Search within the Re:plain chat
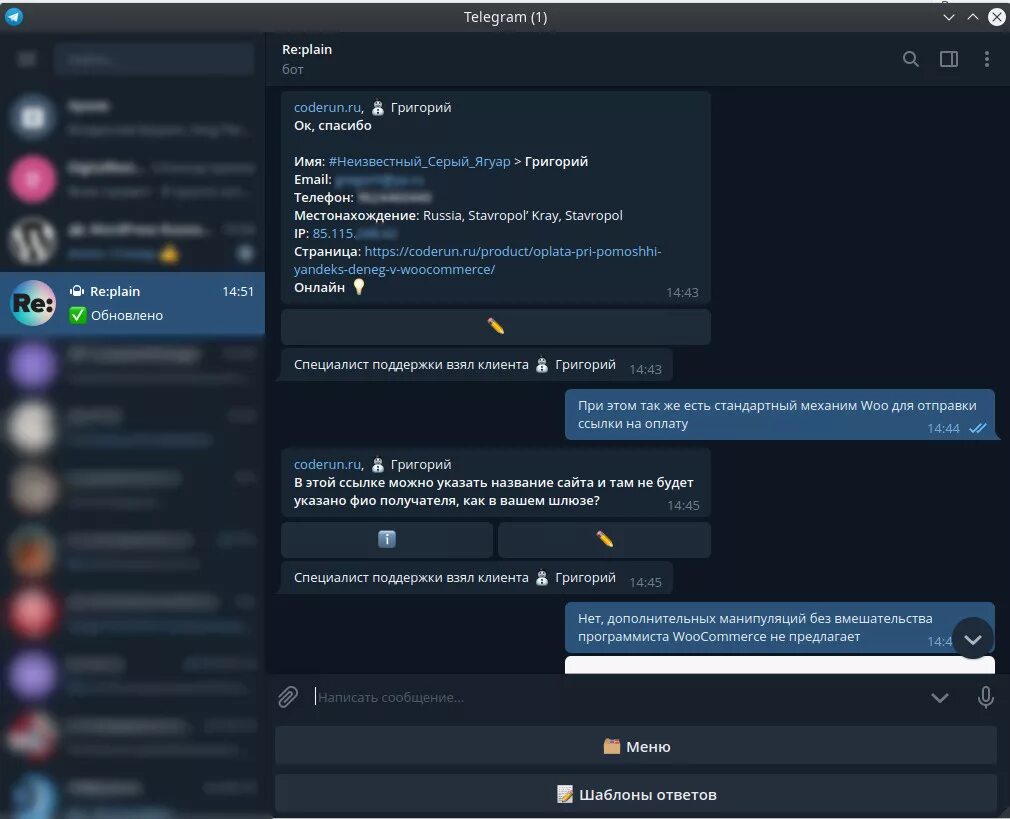The height and width of the screenshot is (819, 1010). coord(910,59)
